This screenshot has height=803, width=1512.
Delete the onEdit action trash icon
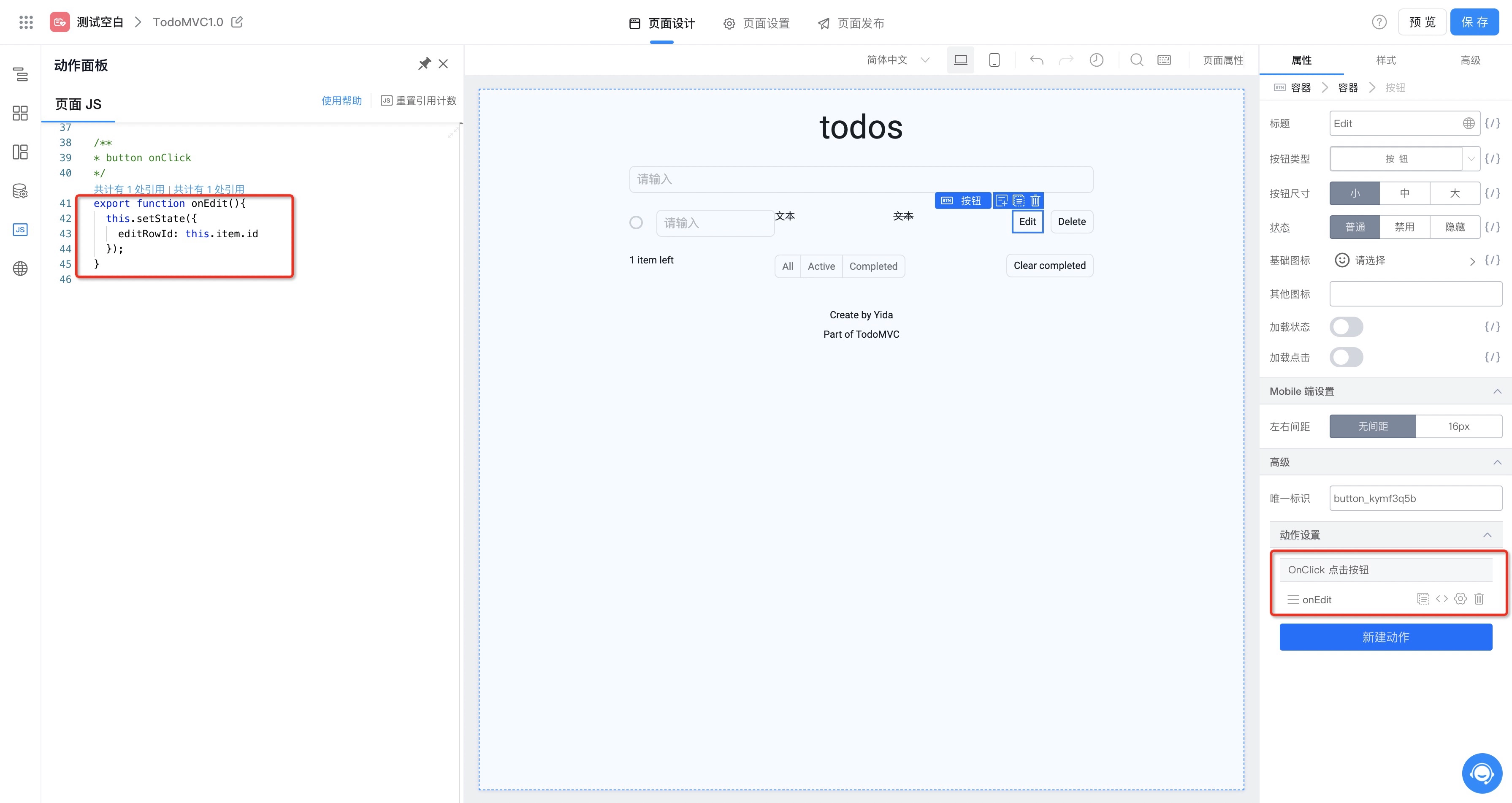point(1479,599)
